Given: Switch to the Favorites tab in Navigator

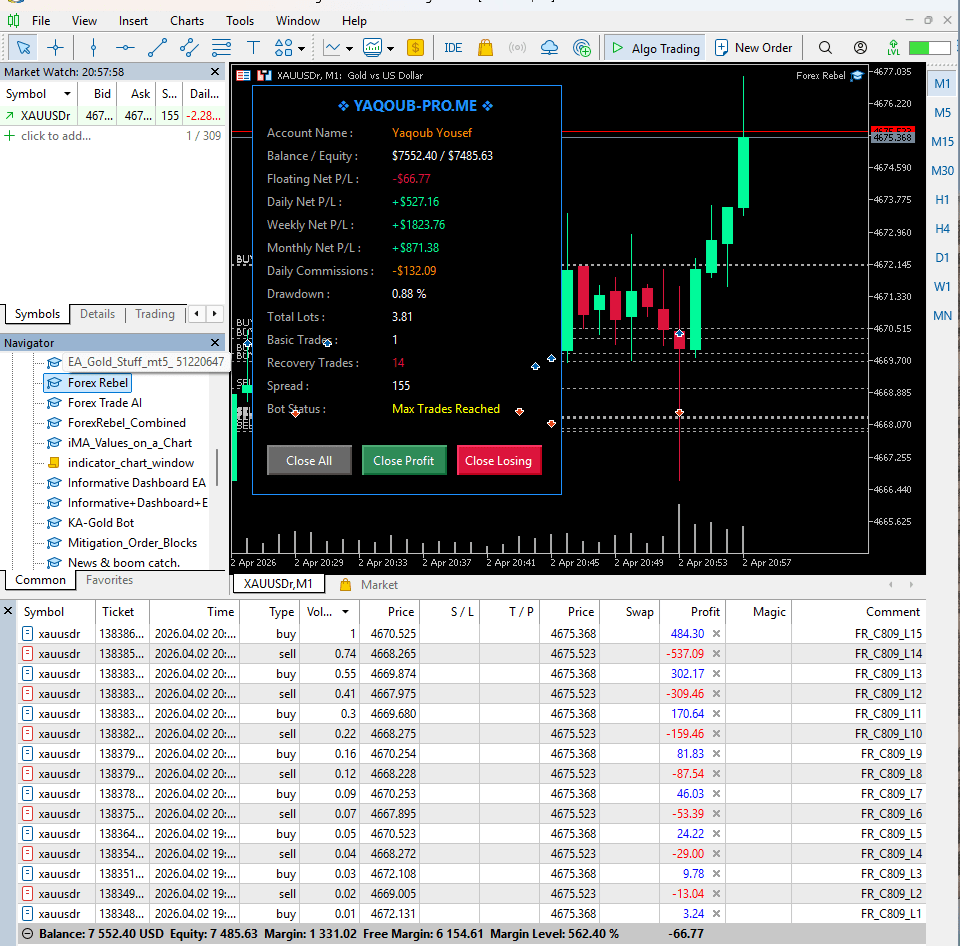Looking at the screenshot, I should [x=109, y=580].
